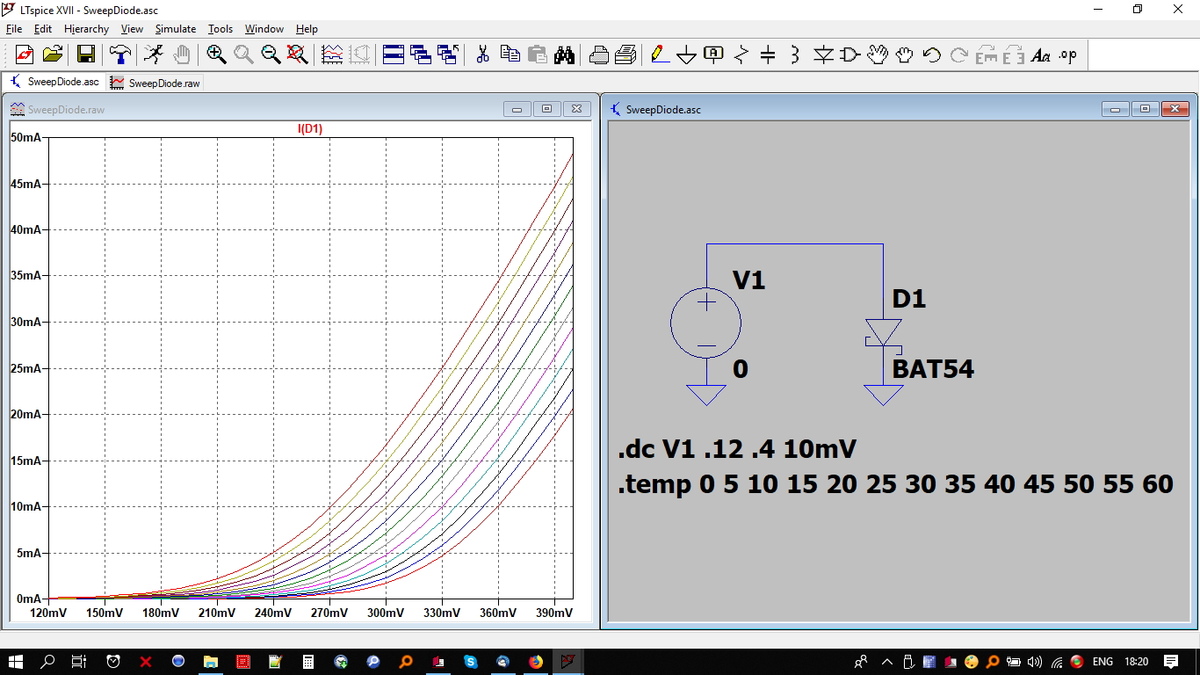1200x675 pixels.
Task: Switch to SweepDiode.raw tab
Action: [155, 82]
